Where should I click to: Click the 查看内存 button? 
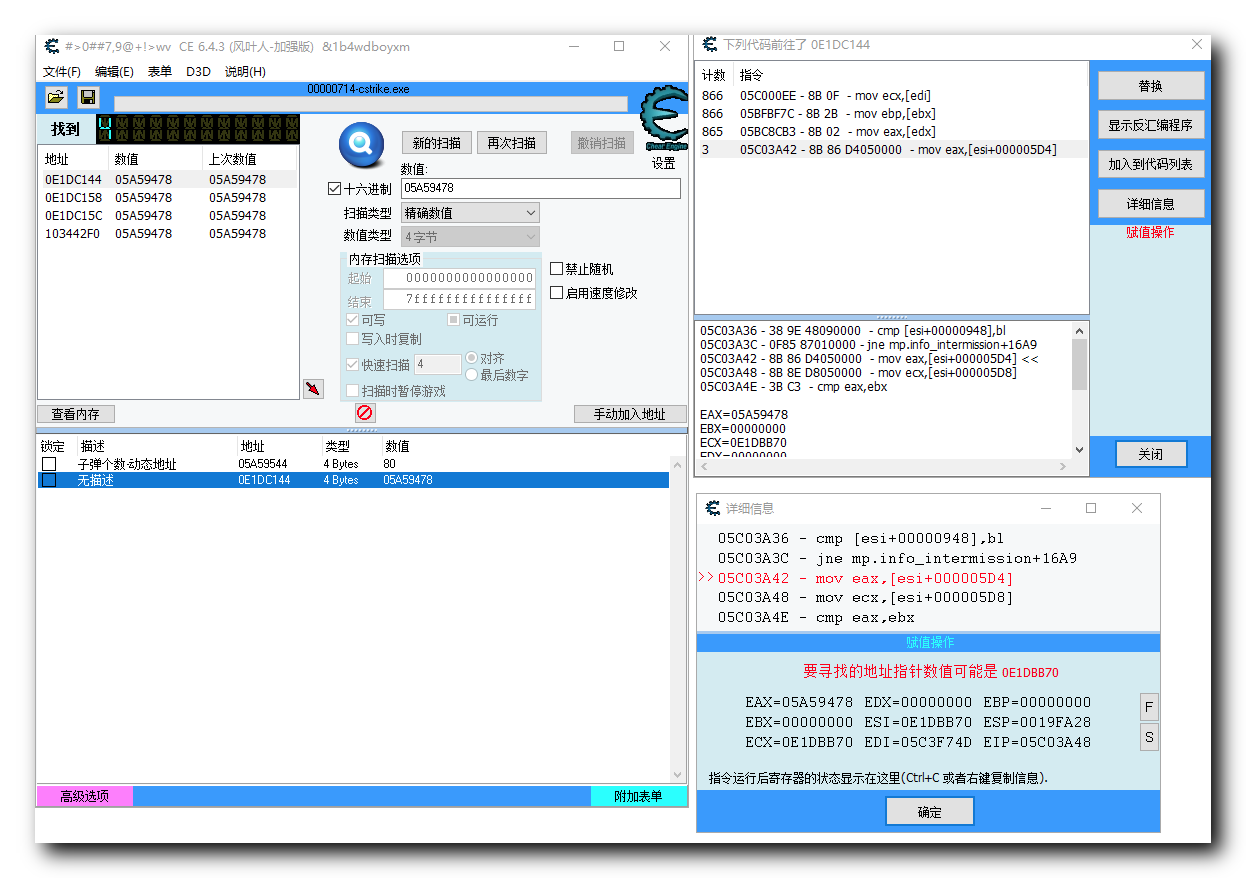pos(76,414)
